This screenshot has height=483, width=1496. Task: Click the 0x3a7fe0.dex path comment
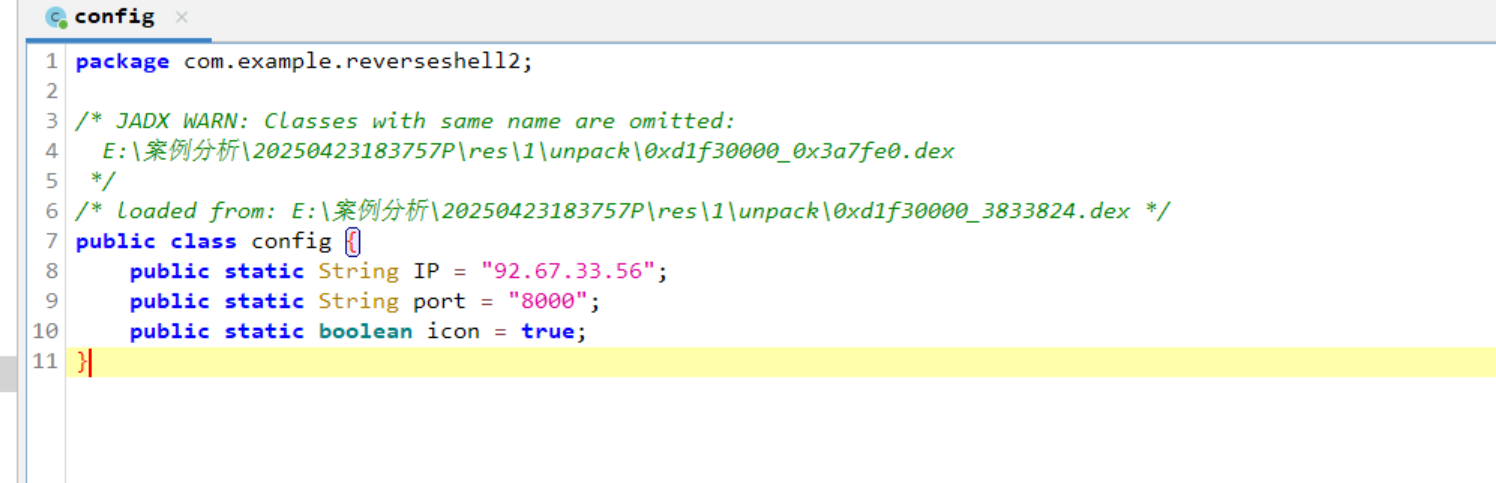(x=528, y=151)
